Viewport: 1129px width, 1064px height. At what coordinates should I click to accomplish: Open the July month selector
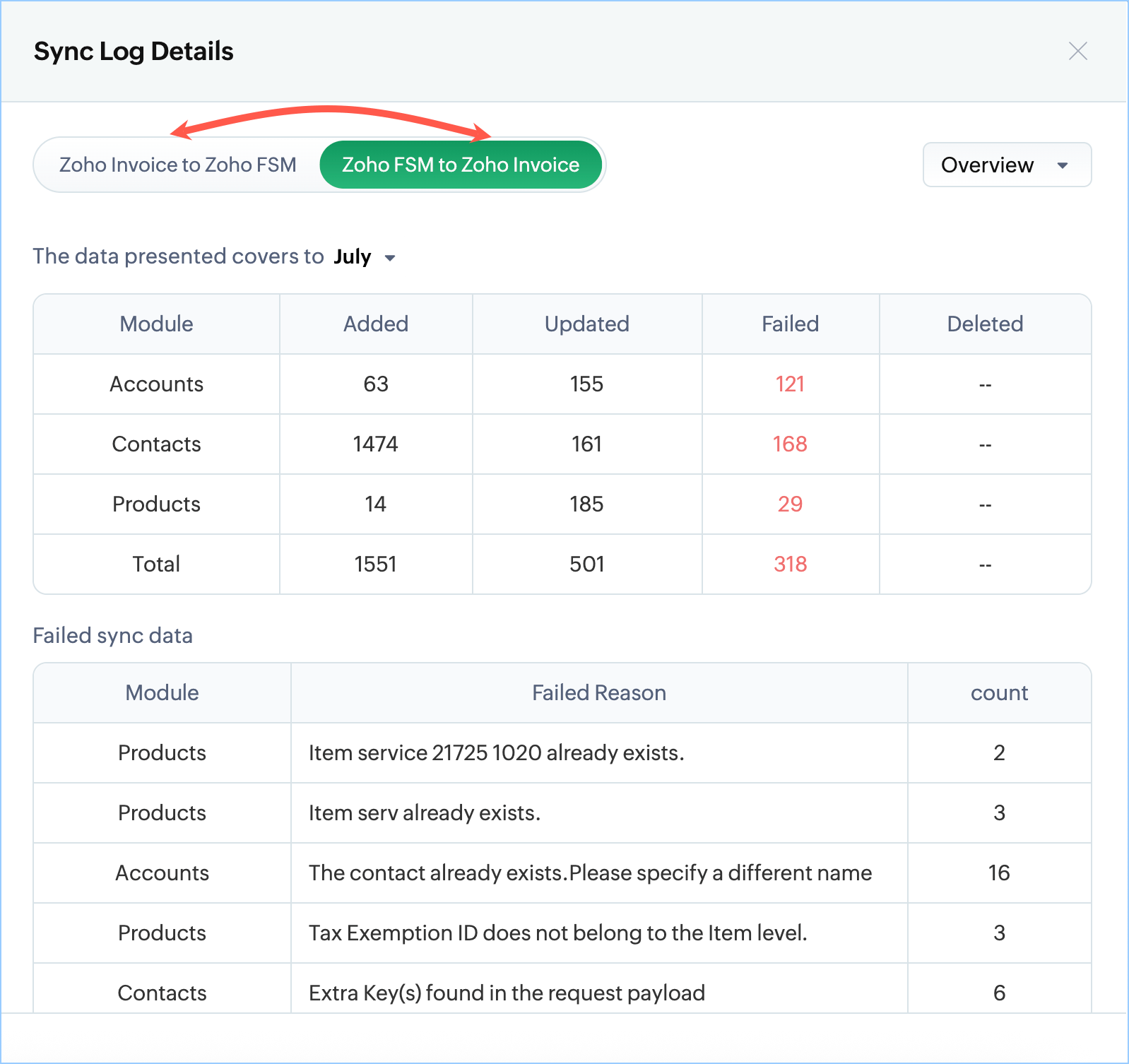coord(353,256)
